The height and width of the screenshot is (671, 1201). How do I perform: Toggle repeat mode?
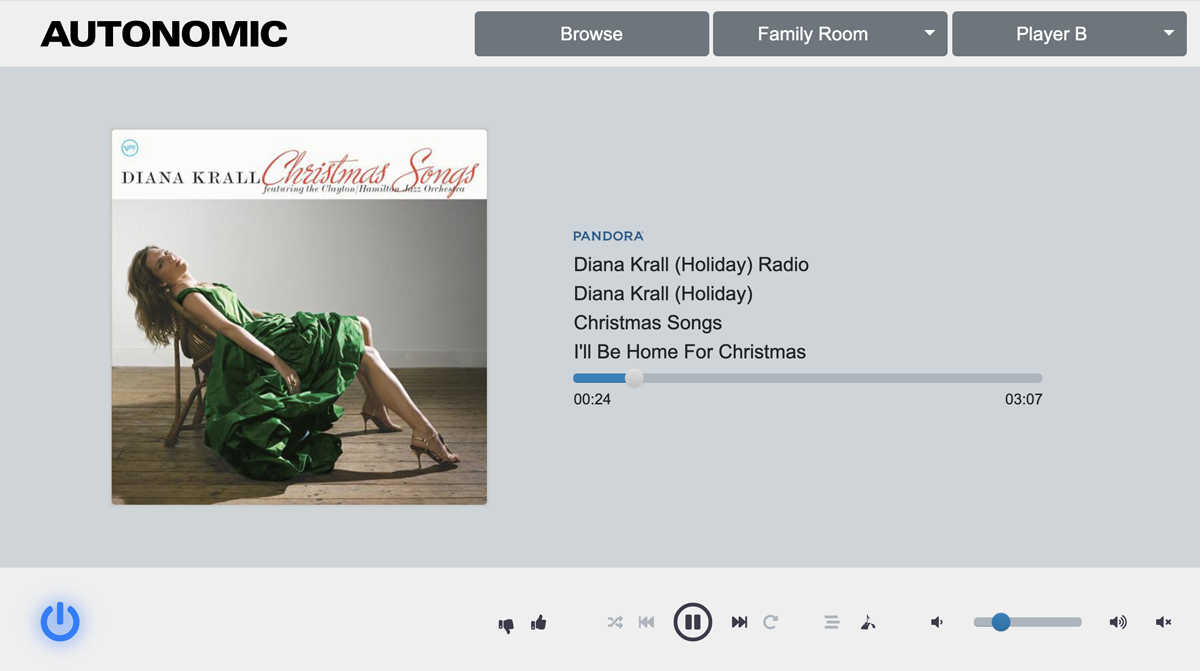(x=770, y=622)
